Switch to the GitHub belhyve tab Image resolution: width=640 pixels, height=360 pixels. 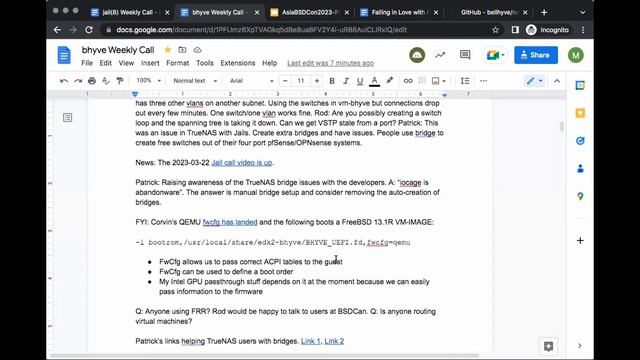(x=489, y=12)
